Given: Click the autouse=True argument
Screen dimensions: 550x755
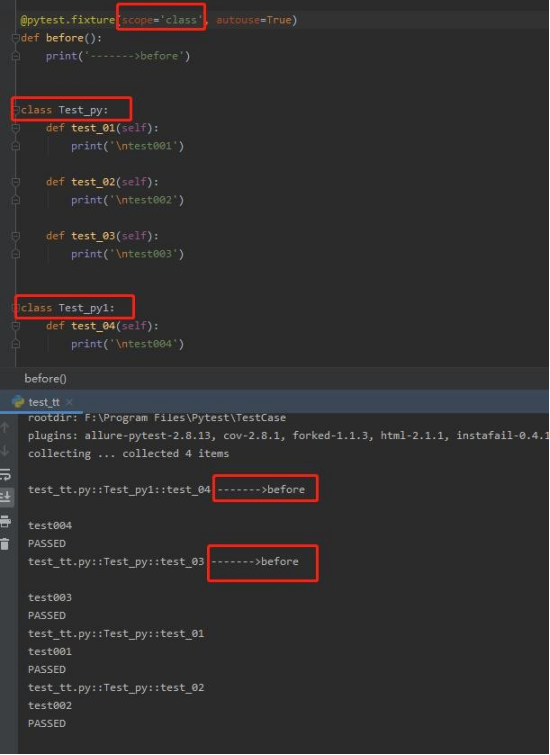Looking at the screenshot, I should point(253,20).
